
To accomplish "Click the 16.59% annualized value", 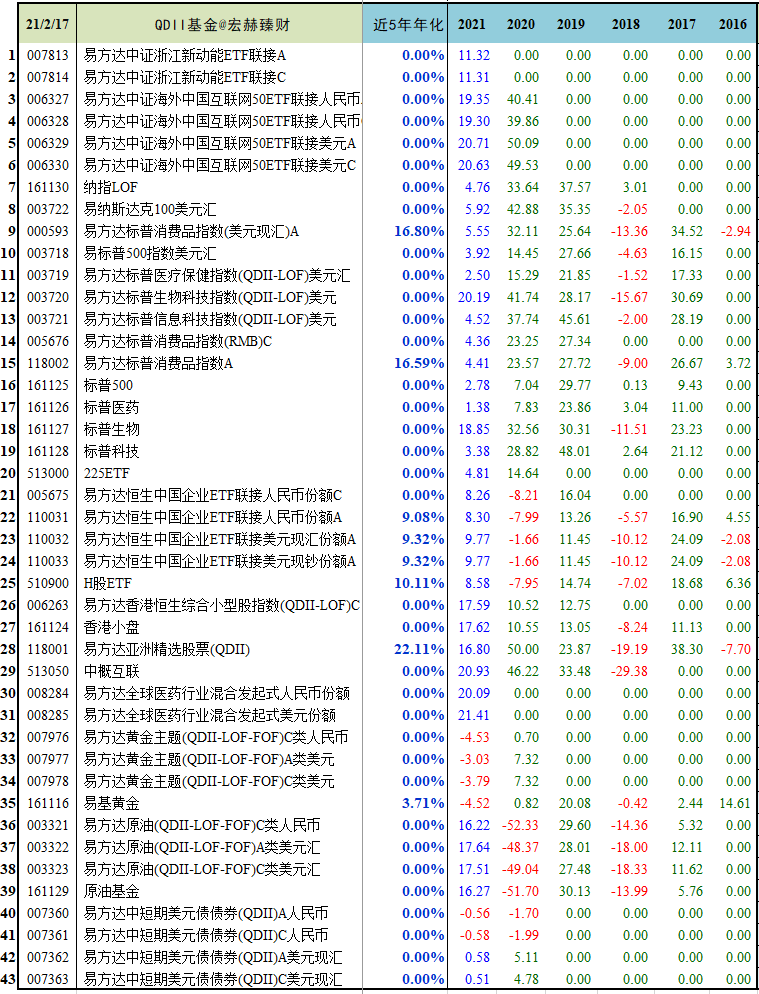I will tap(419, 363).
